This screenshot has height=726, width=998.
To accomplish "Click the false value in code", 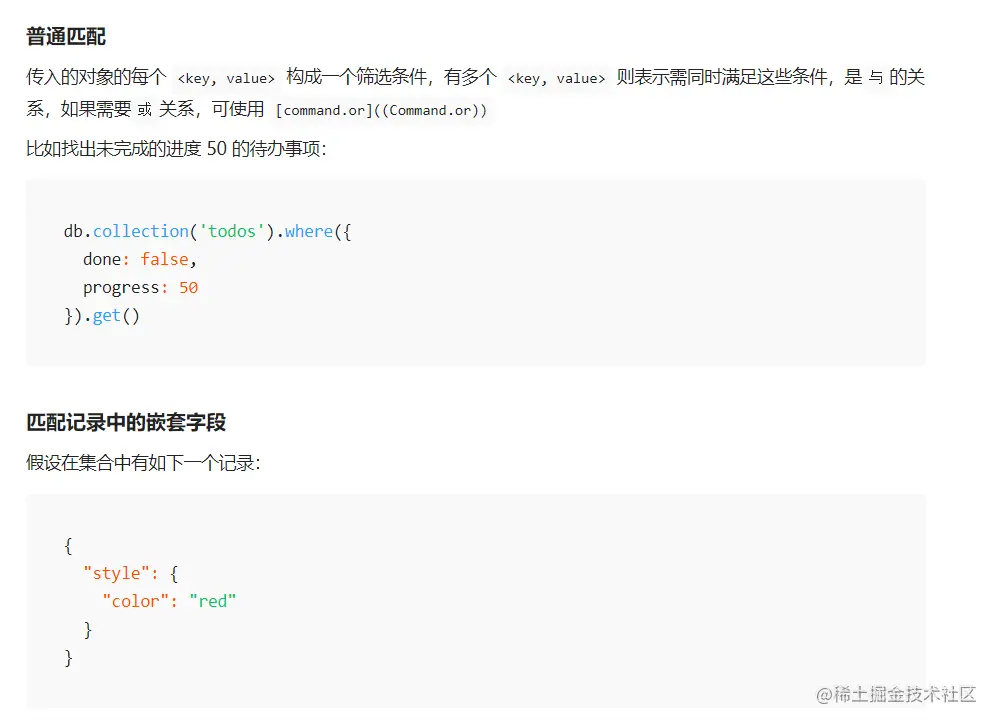I will 164,259.
